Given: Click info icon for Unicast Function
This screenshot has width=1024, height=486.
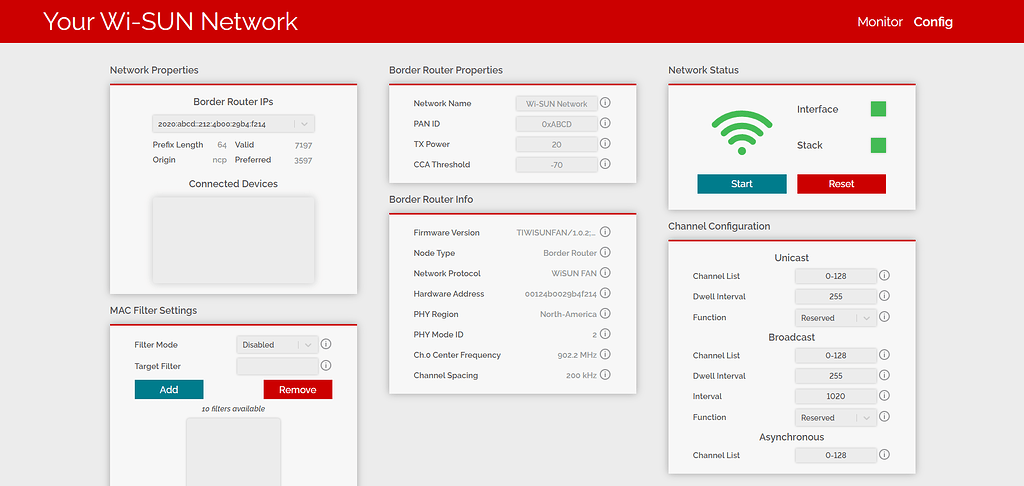Looking at the screenshot, I should click(x=884, y=317).
